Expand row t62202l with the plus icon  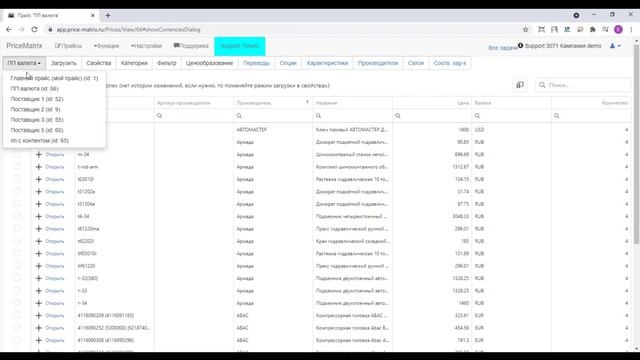(x=39, y=241)
